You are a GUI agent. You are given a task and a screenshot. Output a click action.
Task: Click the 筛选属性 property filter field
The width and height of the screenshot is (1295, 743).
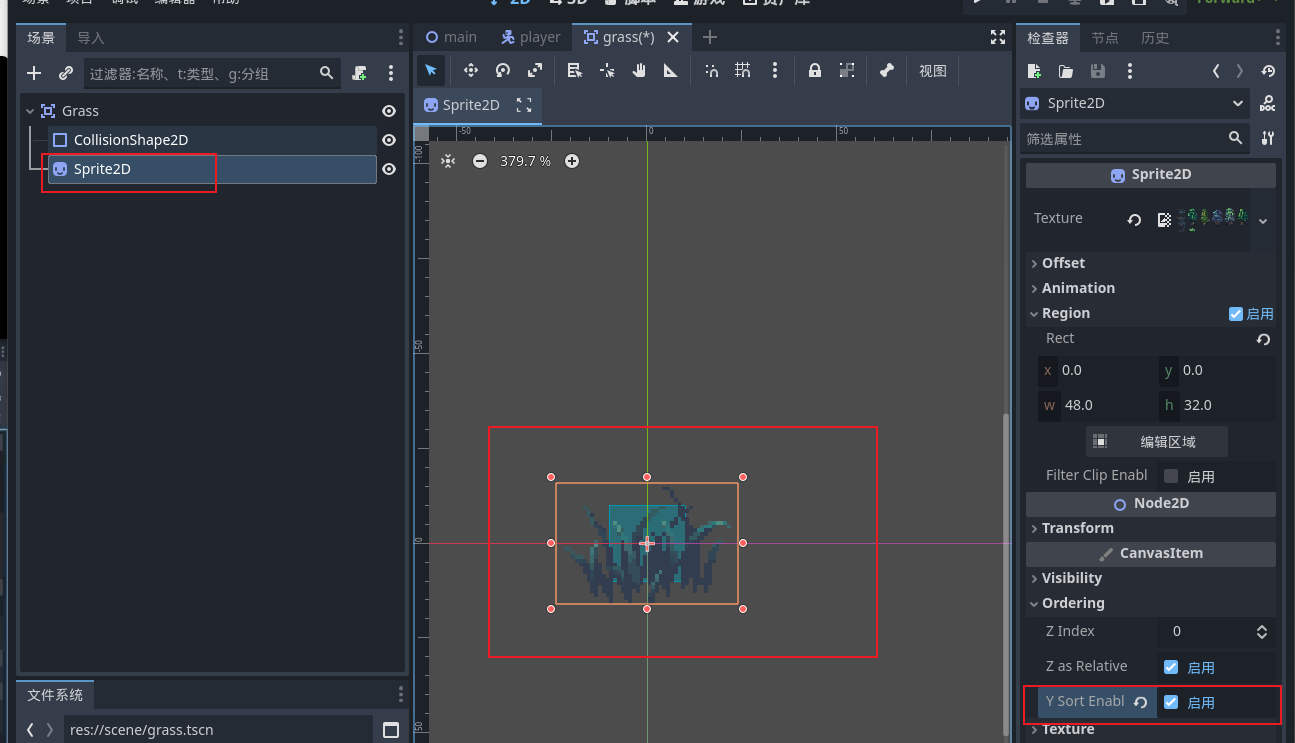[1135, 139]
